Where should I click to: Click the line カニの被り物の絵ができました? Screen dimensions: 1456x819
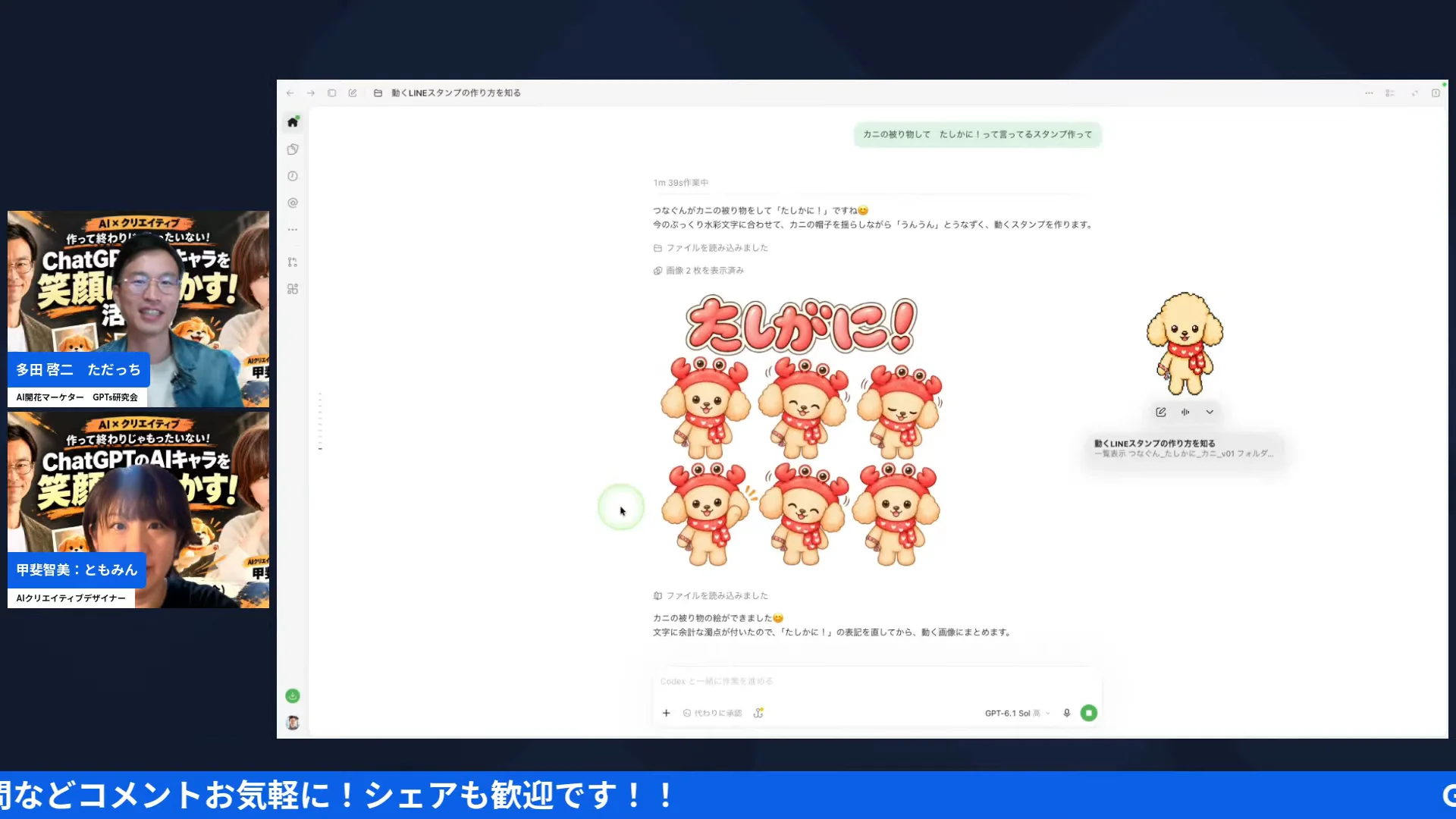click(x=718, y=618)
